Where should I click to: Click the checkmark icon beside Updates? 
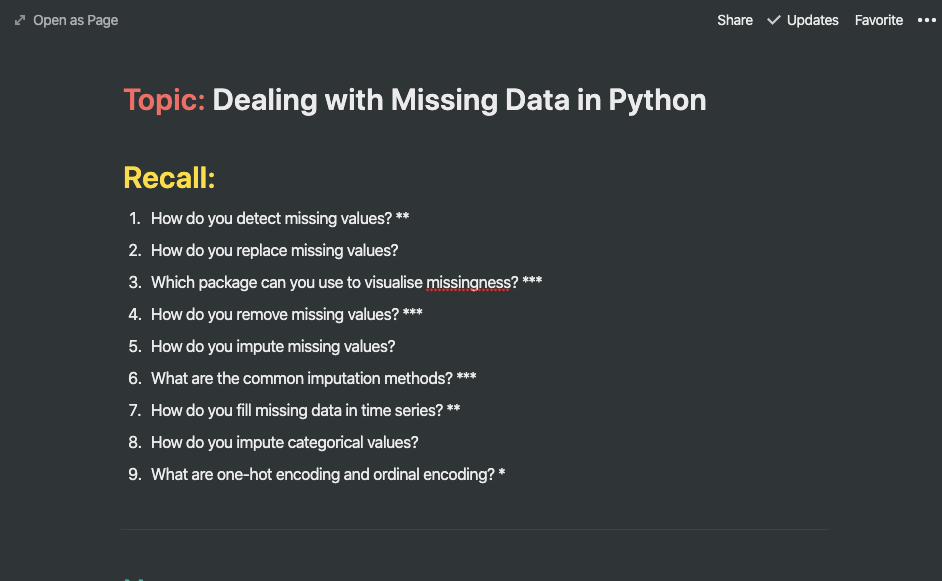coord(774,20)
